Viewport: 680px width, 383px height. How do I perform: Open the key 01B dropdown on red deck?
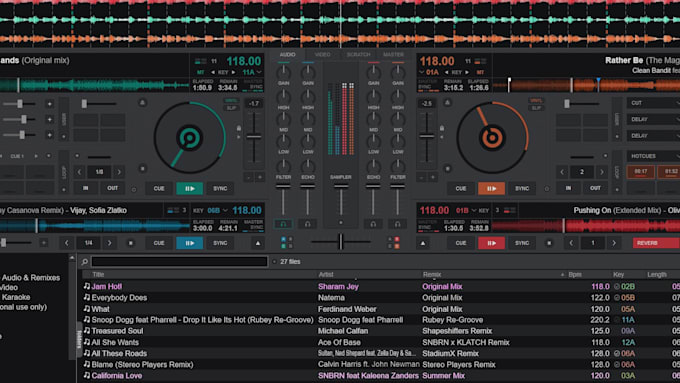coord(466,210)
